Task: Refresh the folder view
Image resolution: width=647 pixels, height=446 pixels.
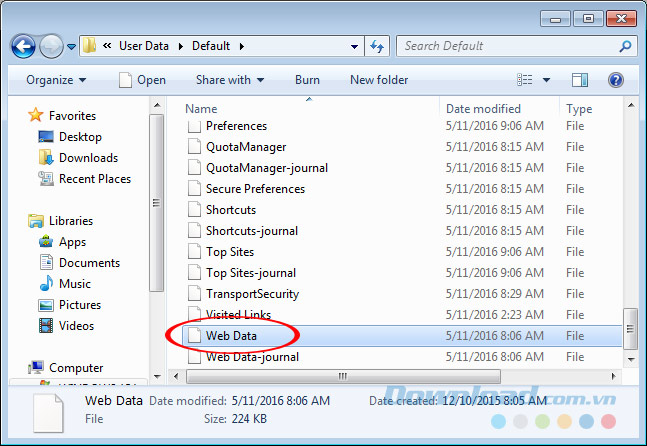Action: click(377, 46)
